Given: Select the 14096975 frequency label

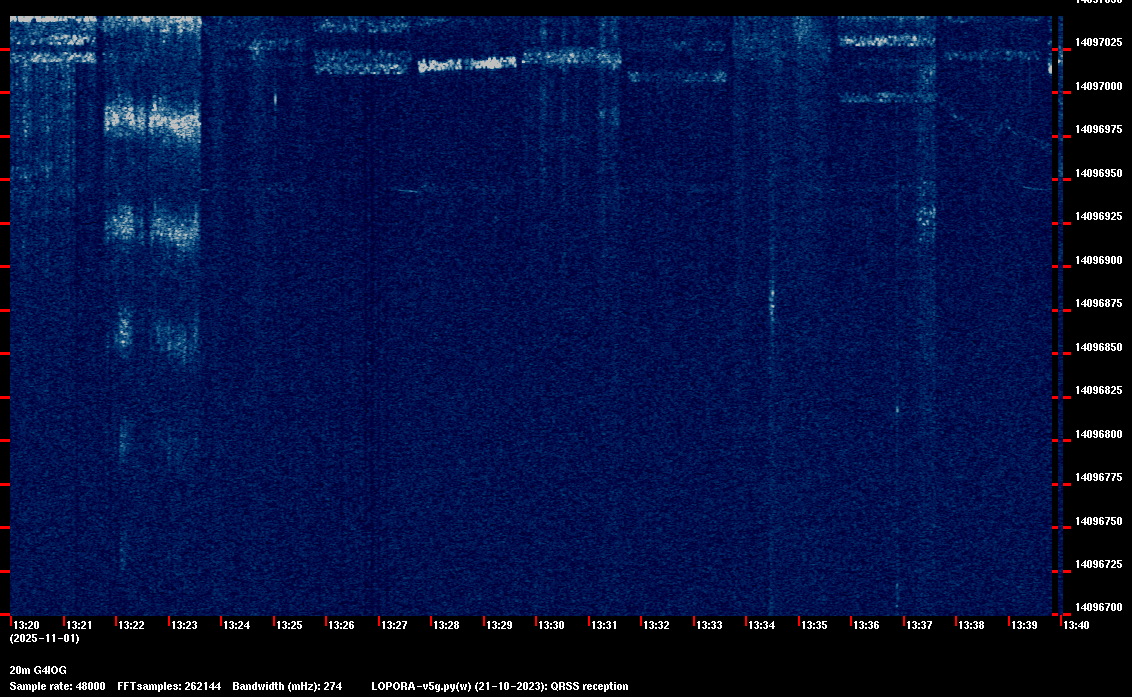Looking at the screenshot, I should tap(1099, 129).
